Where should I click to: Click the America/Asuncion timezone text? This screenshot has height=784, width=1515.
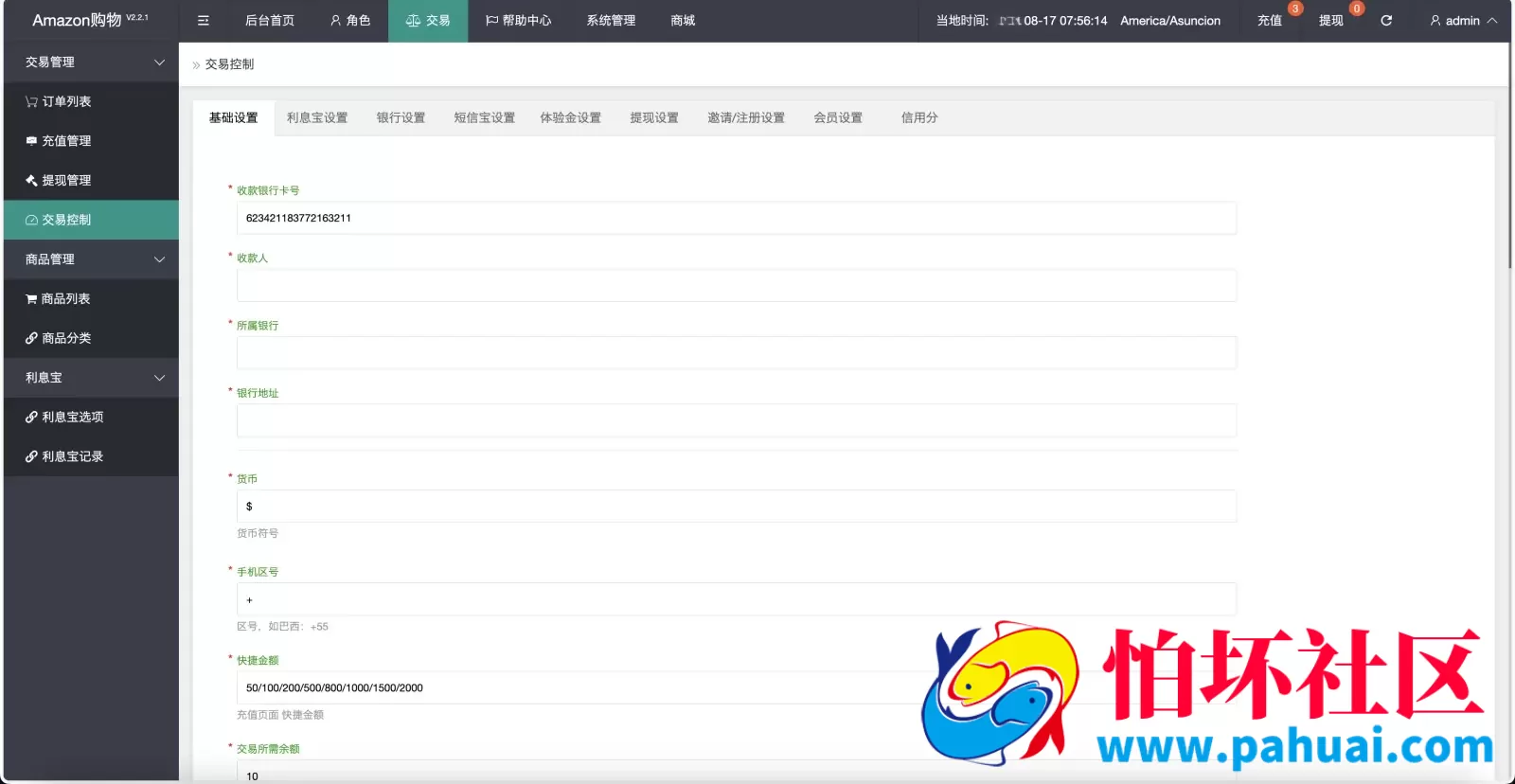point(1170,21)
